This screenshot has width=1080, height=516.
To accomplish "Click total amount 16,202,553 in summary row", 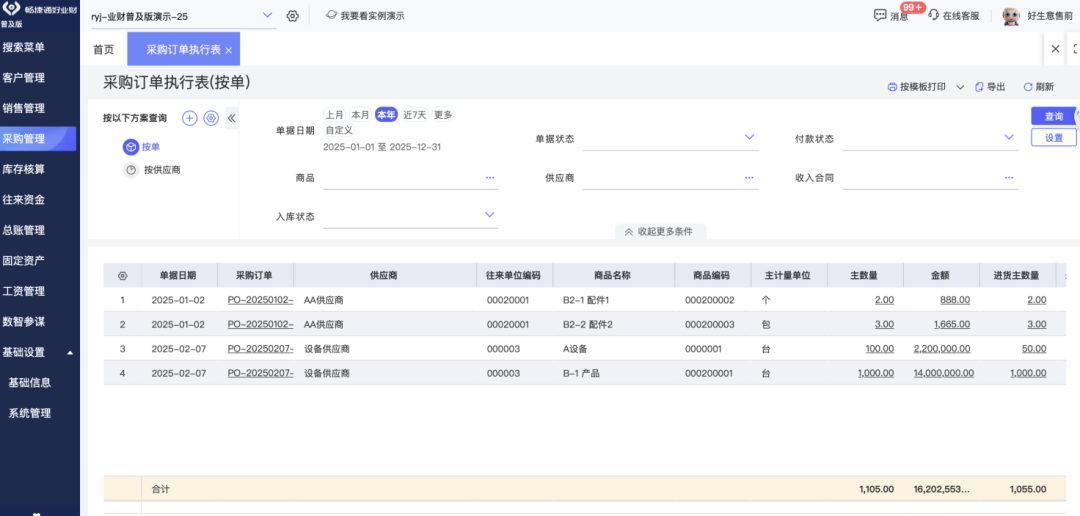I will (942, 489).
